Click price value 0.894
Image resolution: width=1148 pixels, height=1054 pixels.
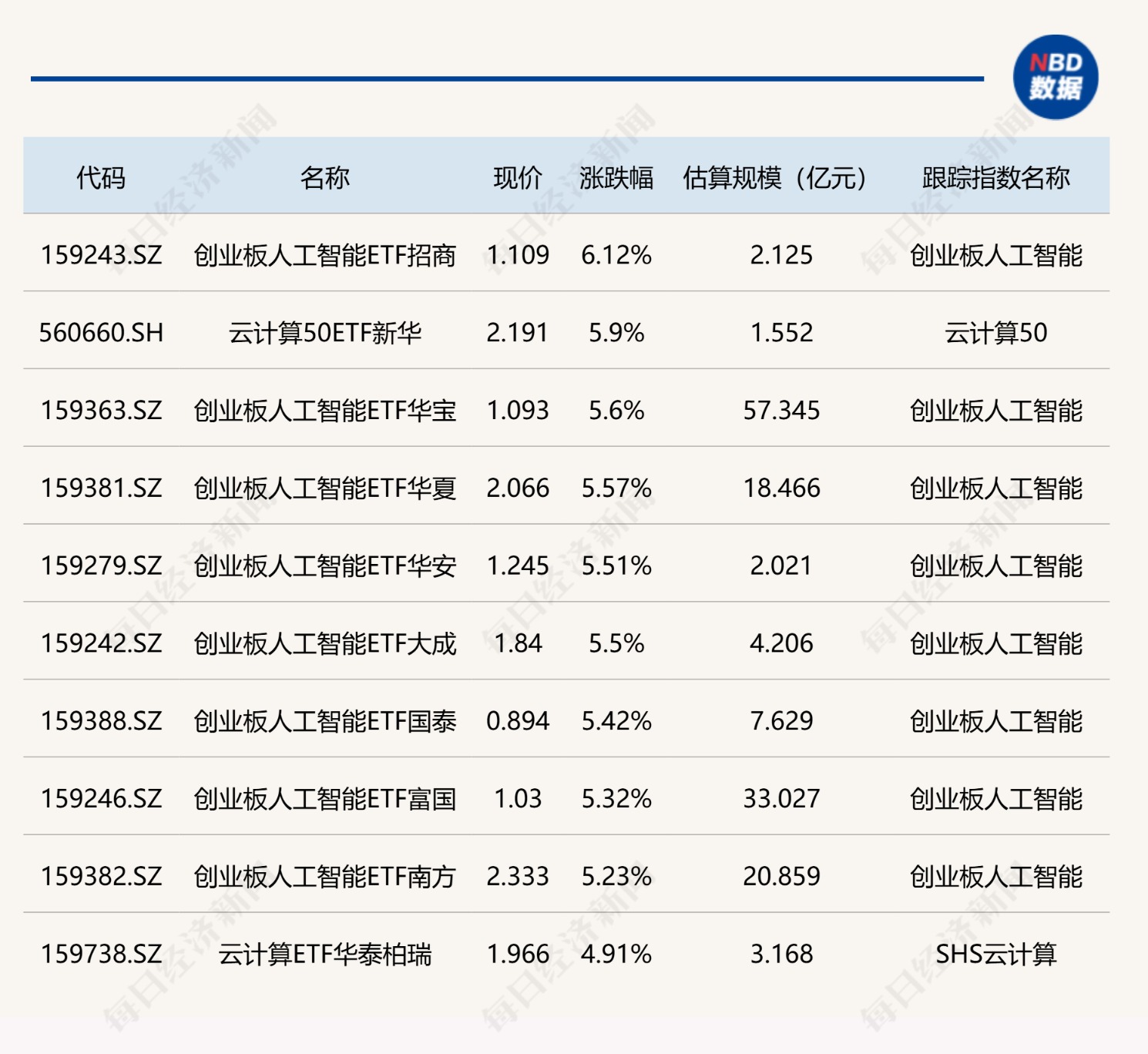tap(518, 721)
